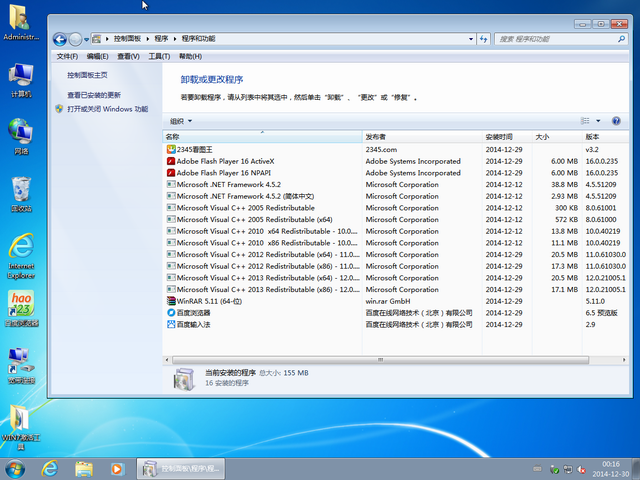Expand the address bar history dropdown
The image size is (640, 480).
point(471,39)
